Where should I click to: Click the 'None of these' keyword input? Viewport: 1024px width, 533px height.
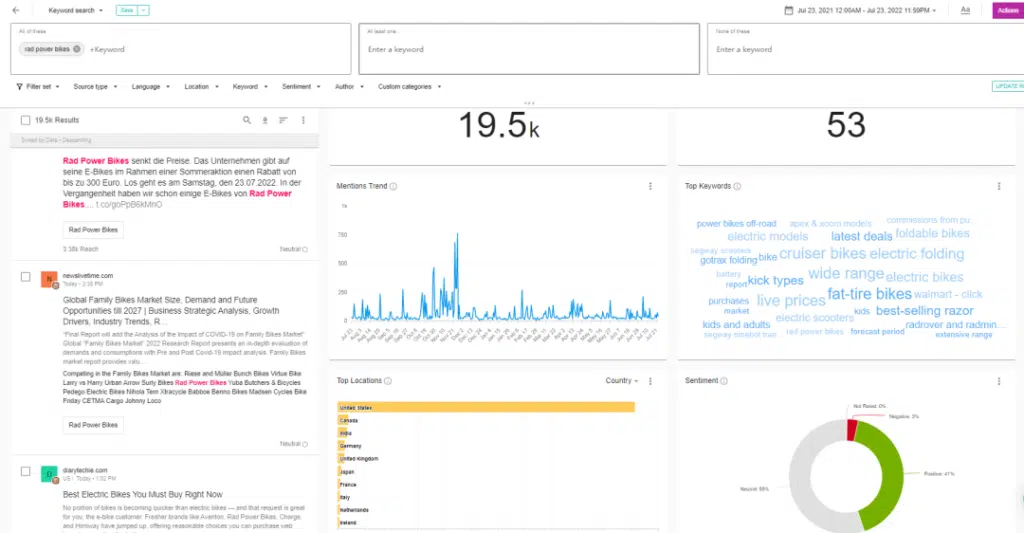865,50
